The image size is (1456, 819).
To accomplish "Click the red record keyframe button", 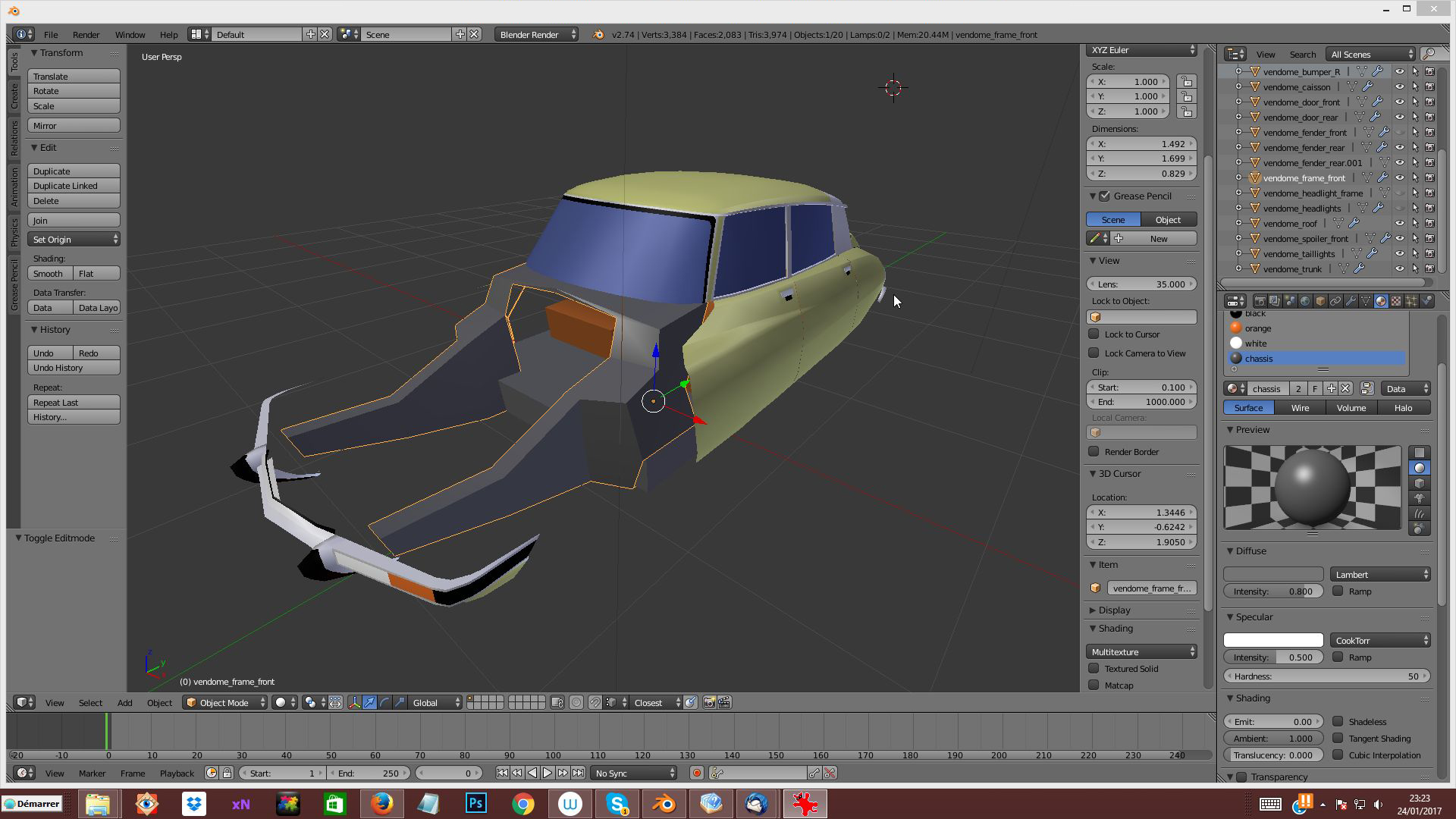I will tap(696, 773).
